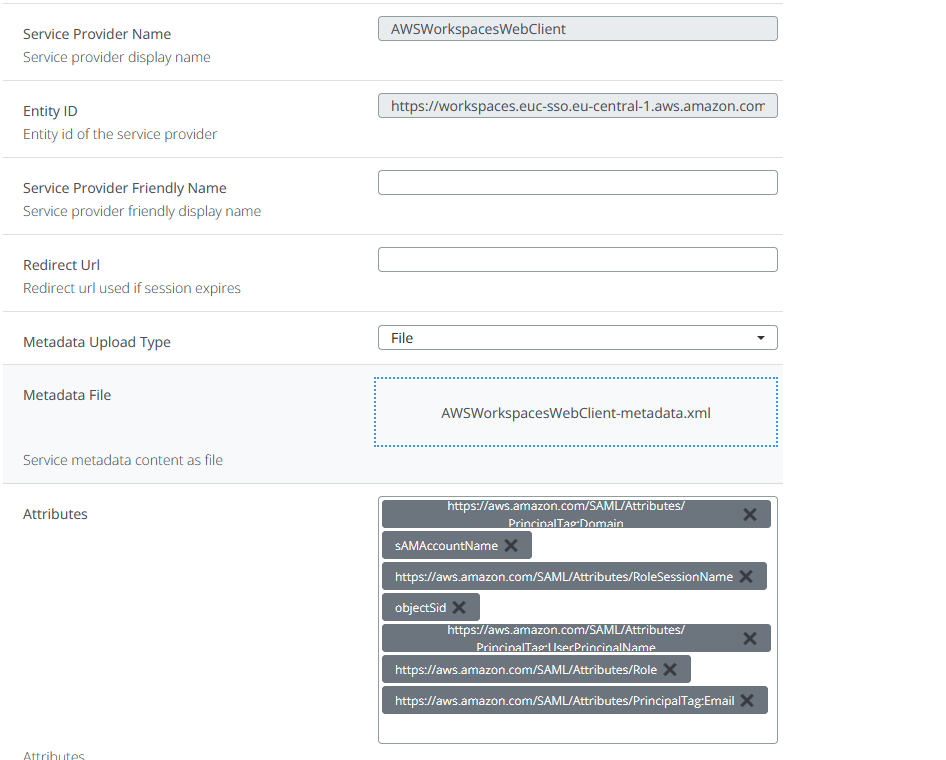
Task: Click the Service Provider Name field
Action: (577, 29)
